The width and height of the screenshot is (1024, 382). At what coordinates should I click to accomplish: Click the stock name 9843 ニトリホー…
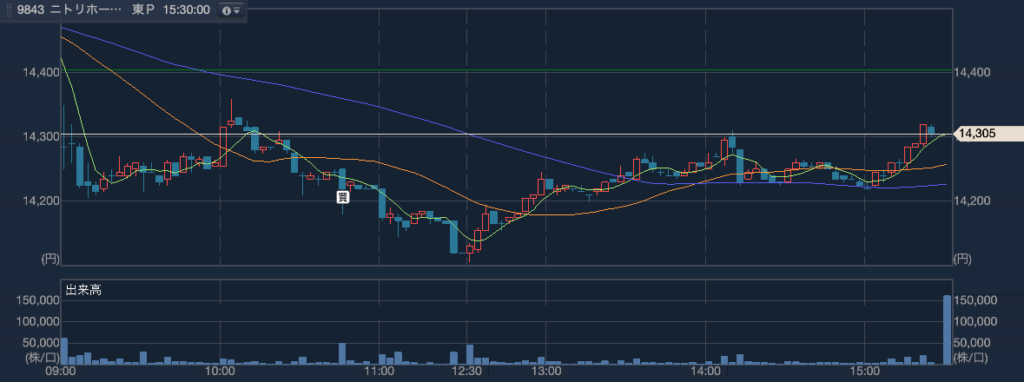[70, 10]
